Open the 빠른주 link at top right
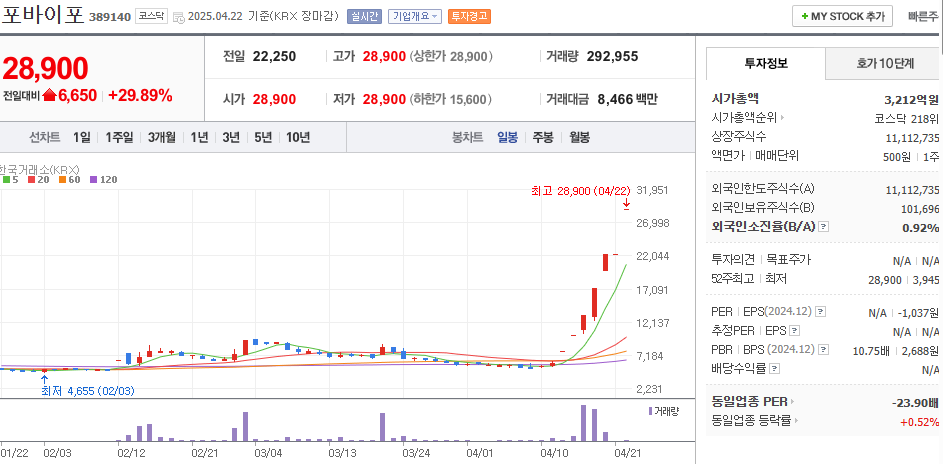The image size is (943, 464). 922,16
